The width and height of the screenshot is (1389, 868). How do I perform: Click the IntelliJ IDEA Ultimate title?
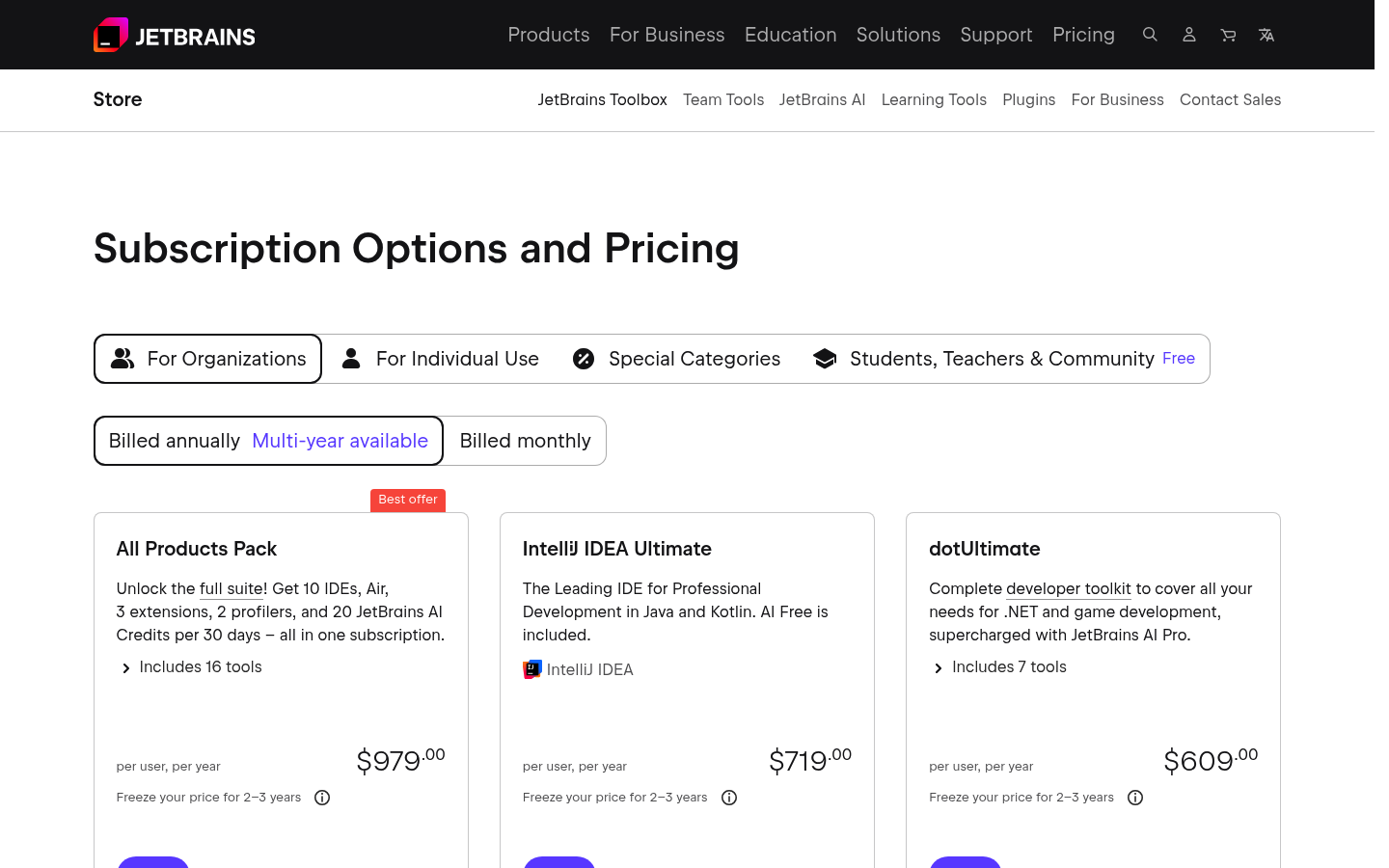click(617, 549)
